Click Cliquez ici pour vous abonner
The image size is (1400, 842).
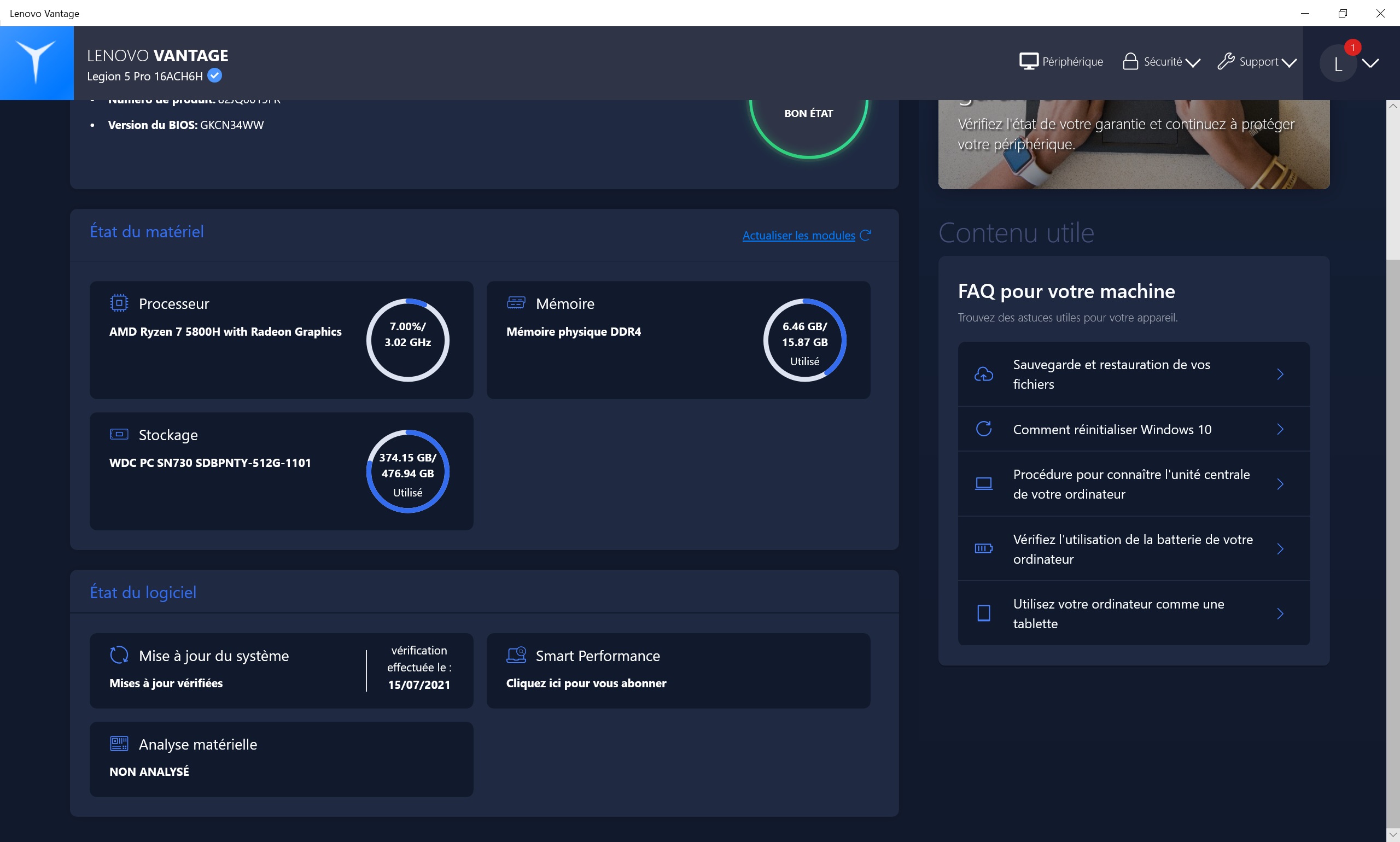point(586,682)
